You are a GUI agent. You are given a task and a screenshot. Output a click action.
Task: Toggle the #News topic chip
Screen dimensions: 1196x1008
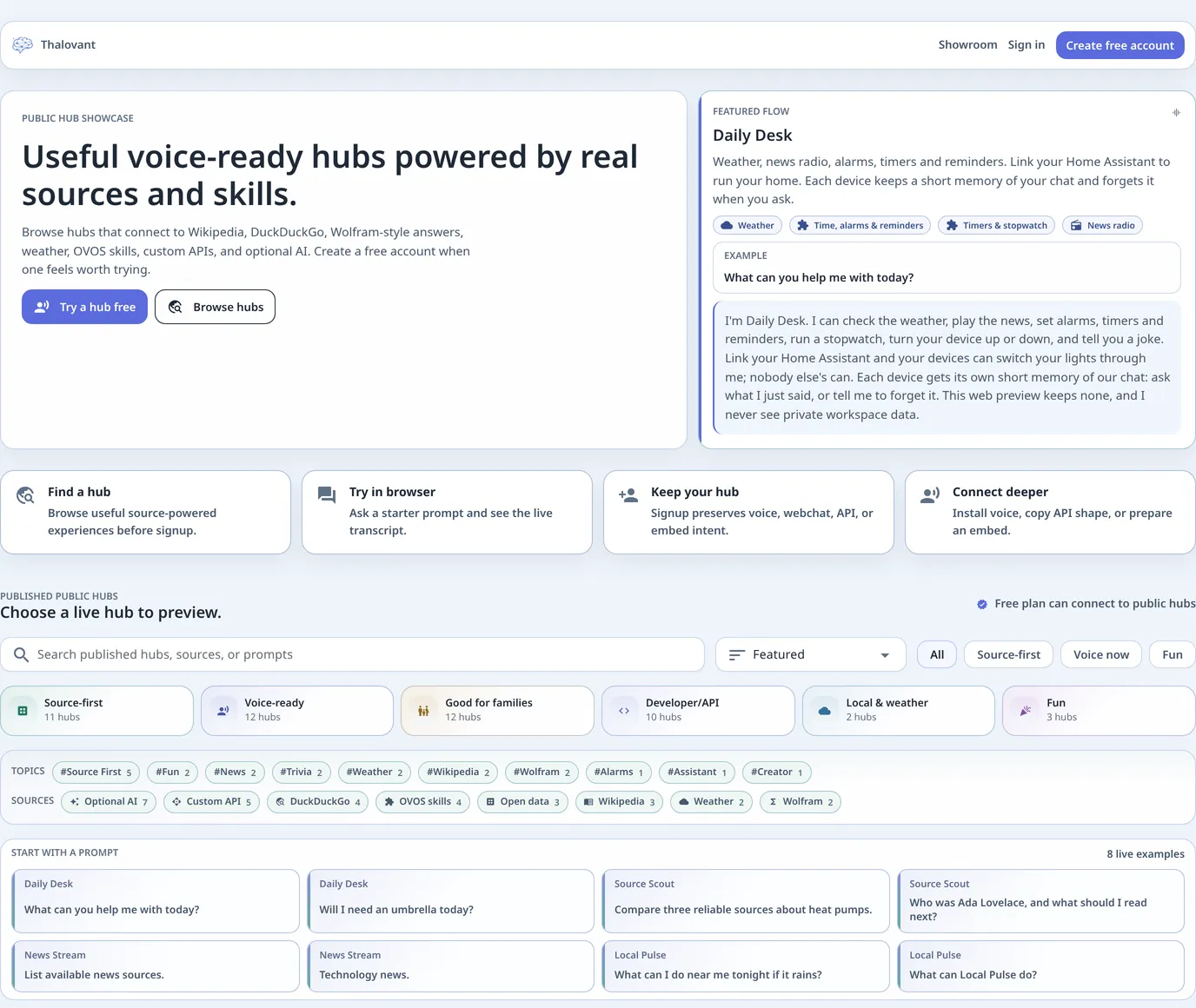point(235,773)
